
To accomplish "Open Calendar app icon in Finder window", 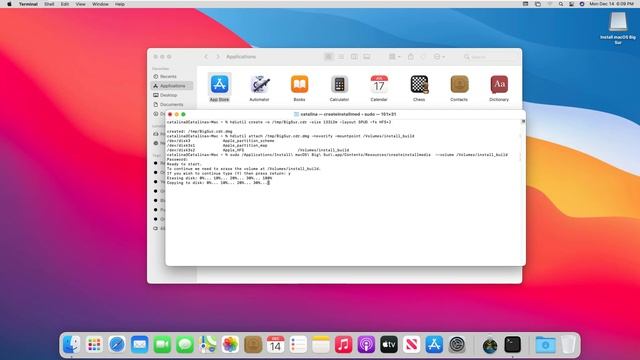I will tap(379, 84).
